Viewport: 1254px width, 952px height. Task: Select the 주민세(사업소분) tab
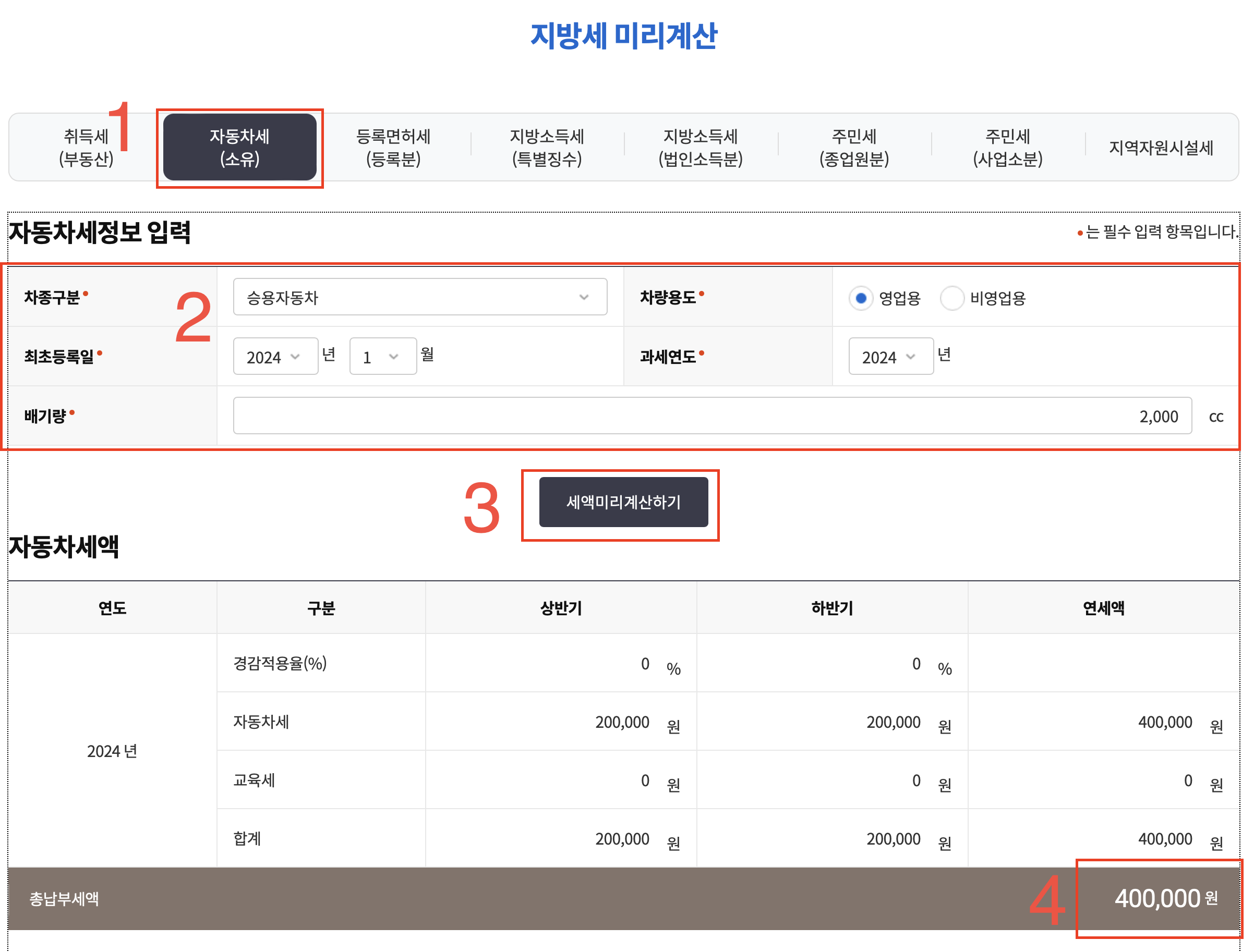coord(1007,148)
